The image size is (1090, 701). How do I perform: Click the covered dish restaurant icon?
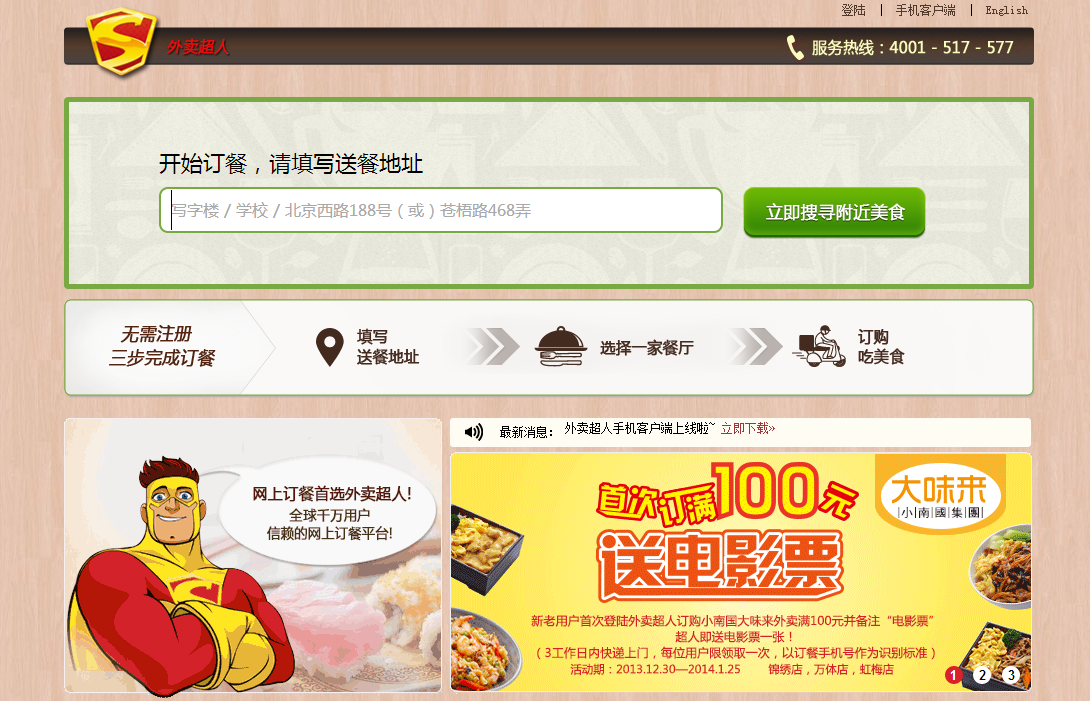(561, 346)
